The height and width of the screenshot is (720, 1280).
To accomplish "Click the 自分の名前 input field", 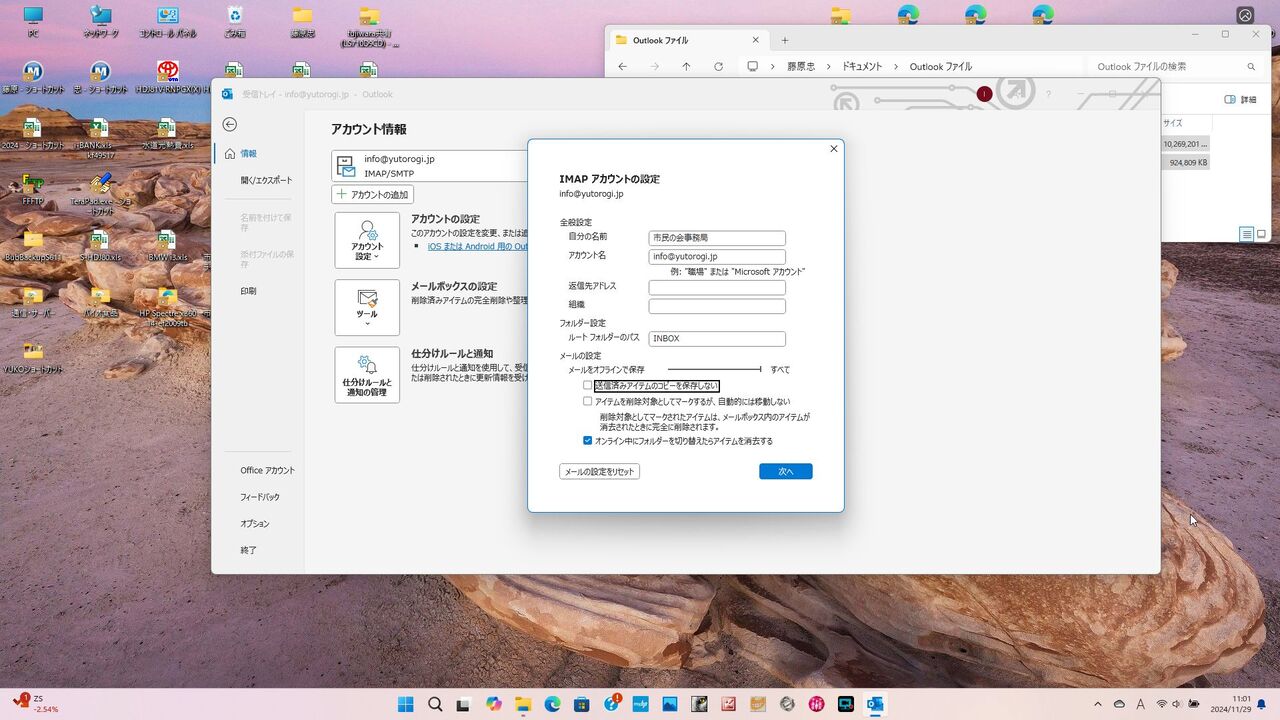I will tap(716, 238).
